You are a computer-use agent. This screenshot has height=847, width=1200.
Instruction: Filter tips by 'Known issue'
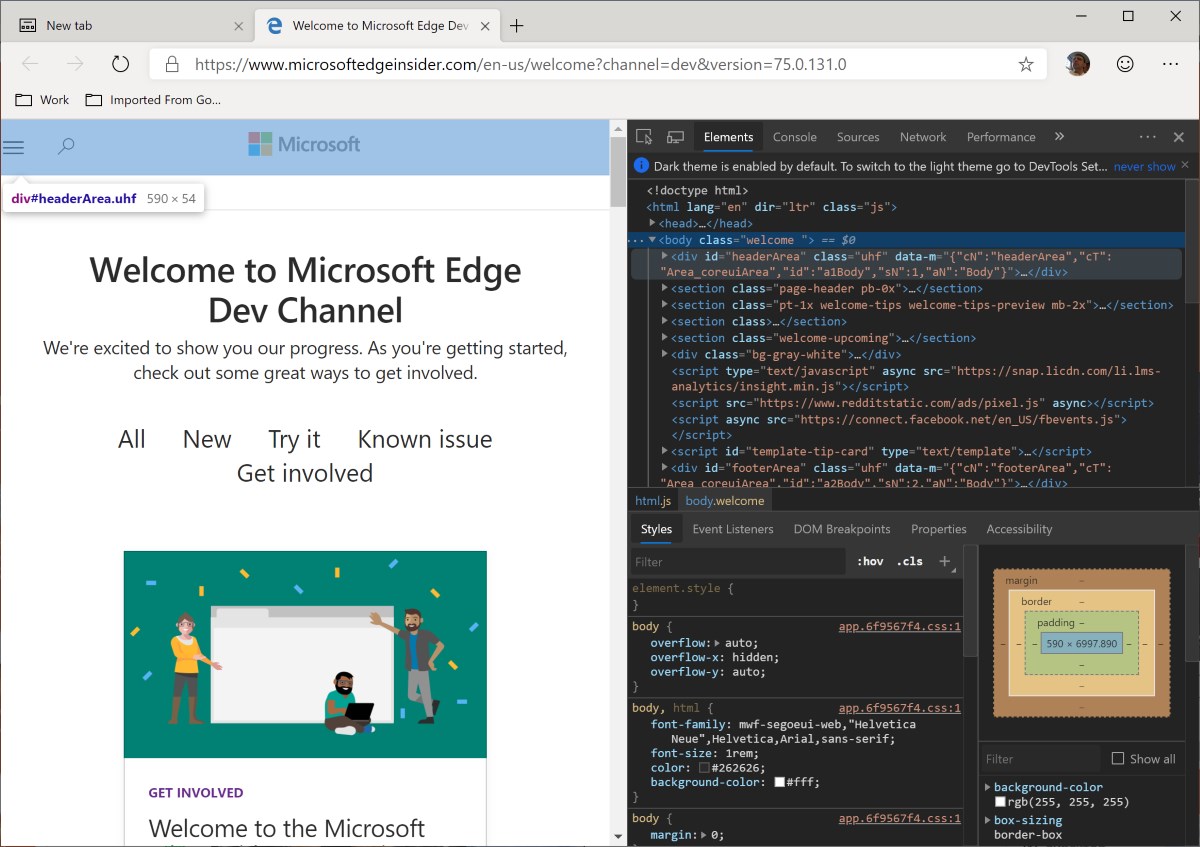point(425,439)
